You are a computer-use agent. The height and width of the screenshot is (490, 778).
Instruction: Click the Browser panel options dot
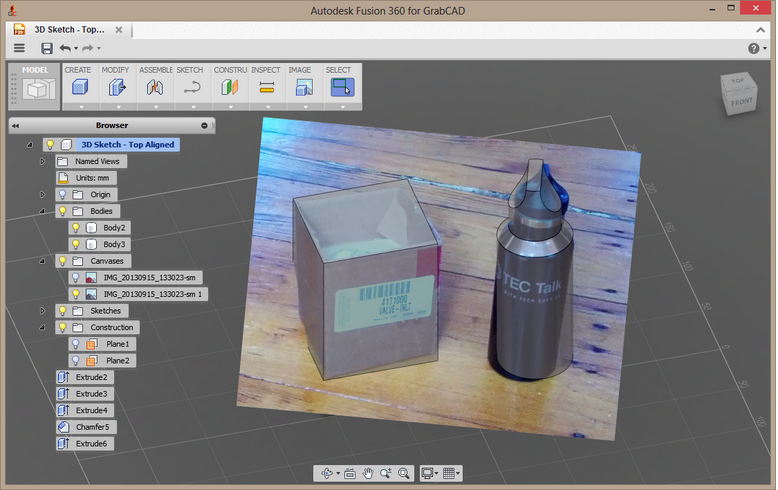204,125
